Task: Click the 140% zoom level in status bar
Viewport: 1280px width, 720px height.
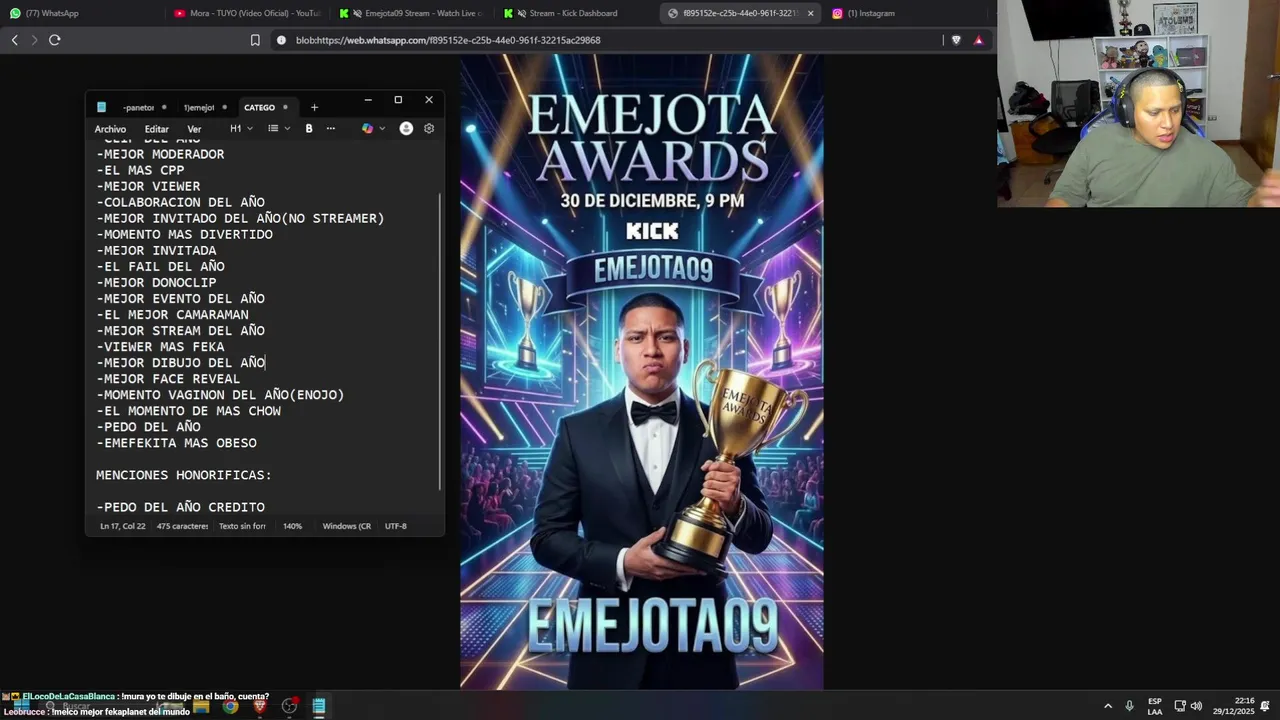Action: tap(292, 526)
